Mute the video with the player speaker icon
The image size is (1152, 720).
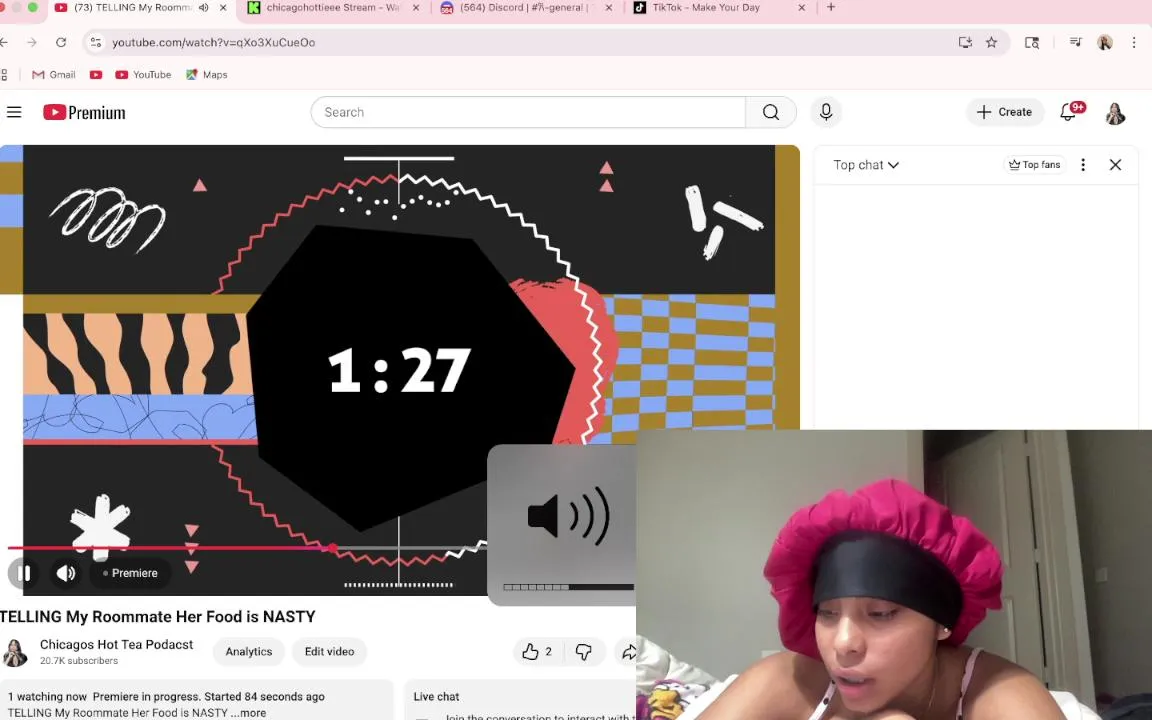click(x=66, y=573)
